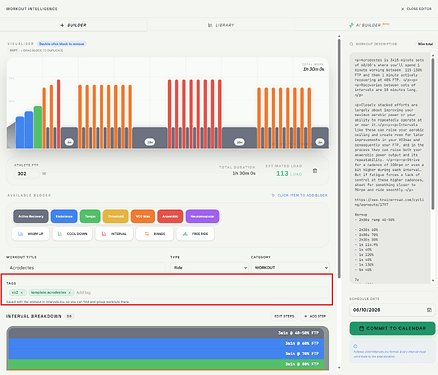Add a VO2 Max block

point(143,216)
